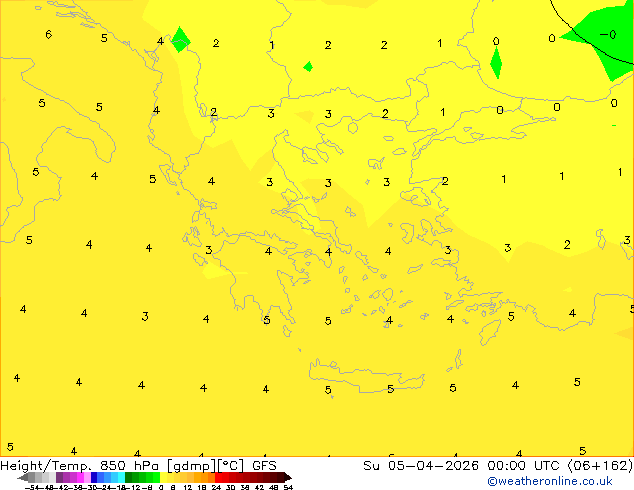Click the large green region at top right

click(x=602, y=38)
